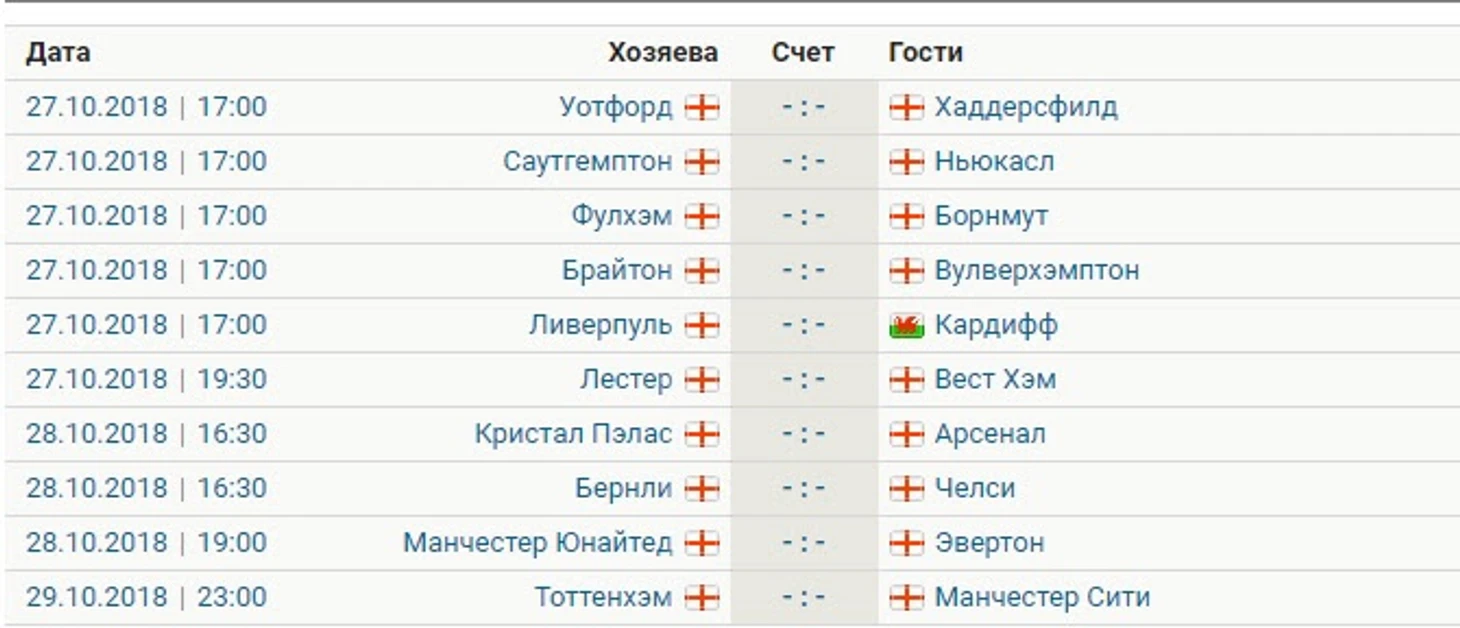
Task: Click the Дата column header
Action: (58, 53)
